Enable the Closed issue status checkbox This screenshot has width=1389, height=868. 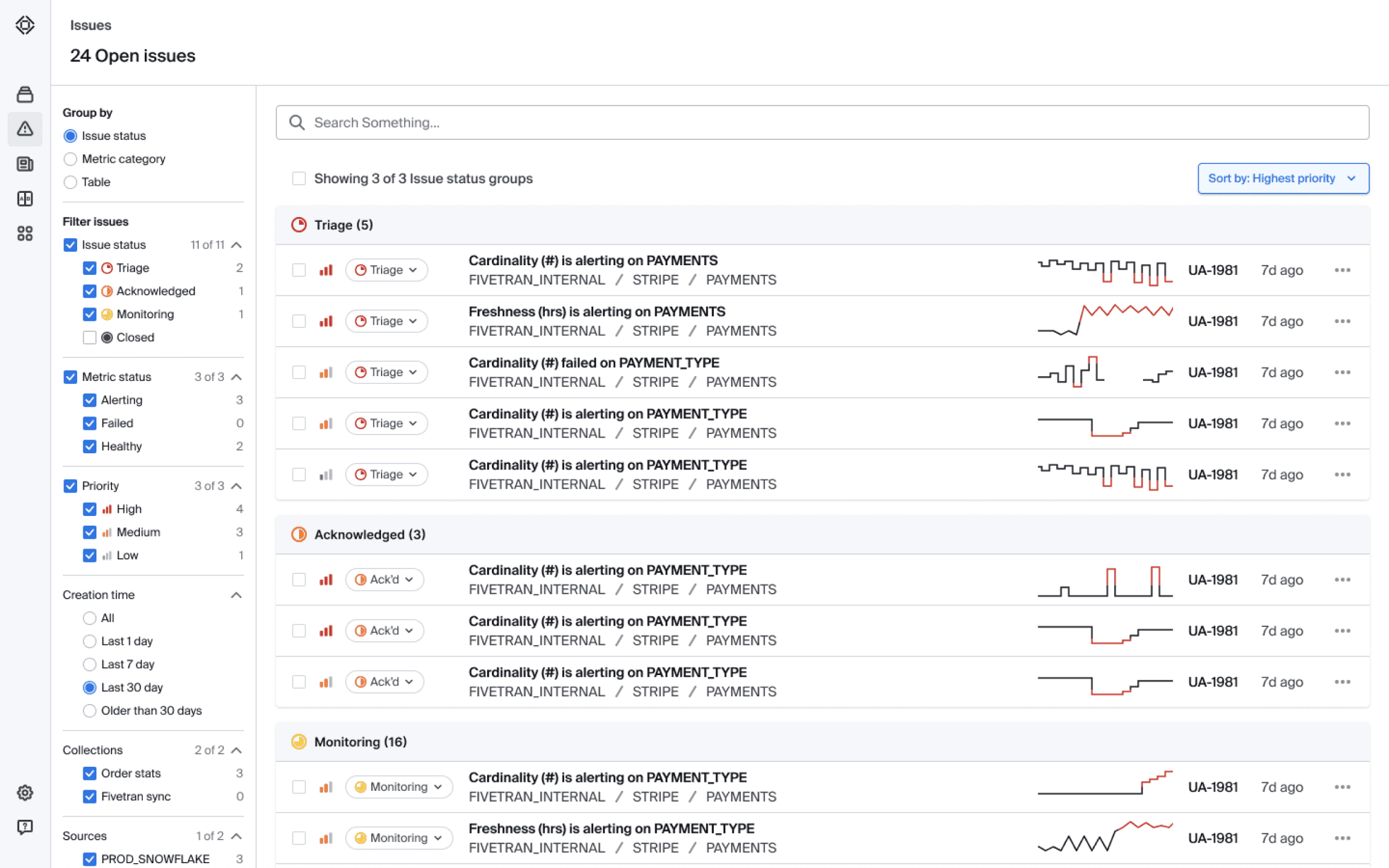89,338
